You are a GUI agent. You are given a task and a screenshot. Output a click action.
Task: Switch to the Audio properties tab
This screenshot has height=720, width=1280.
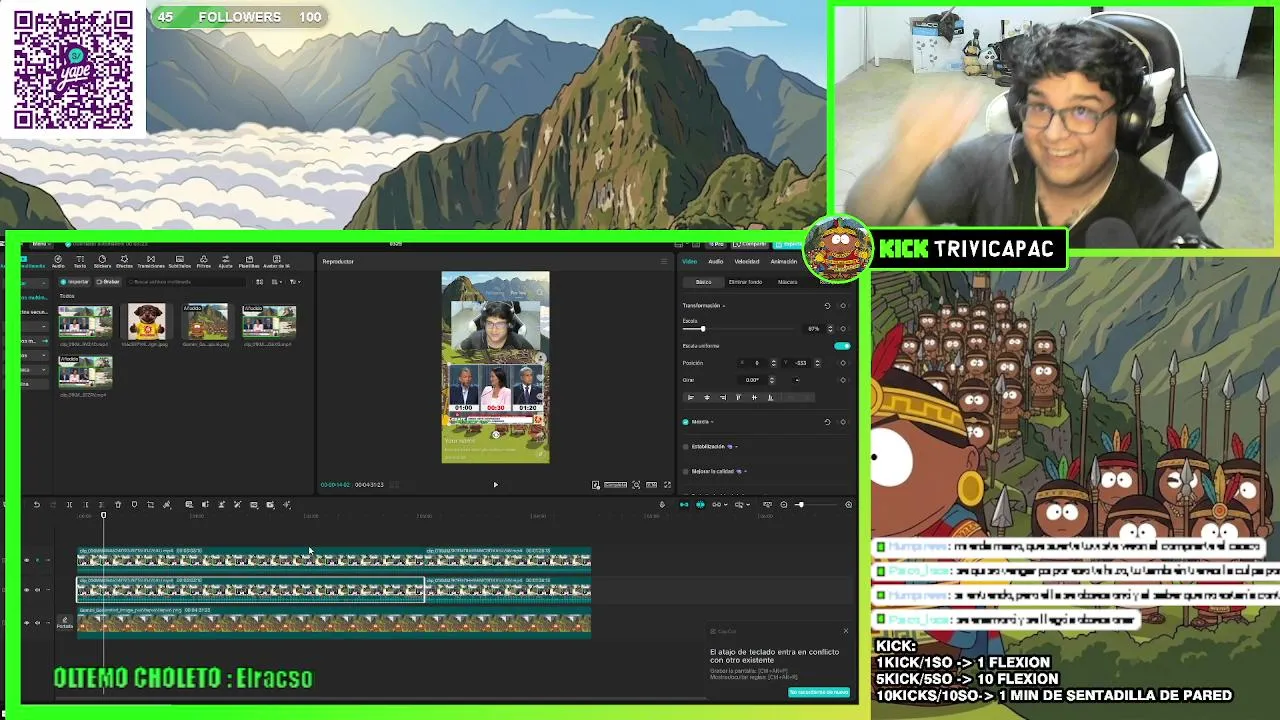[716, 261]
